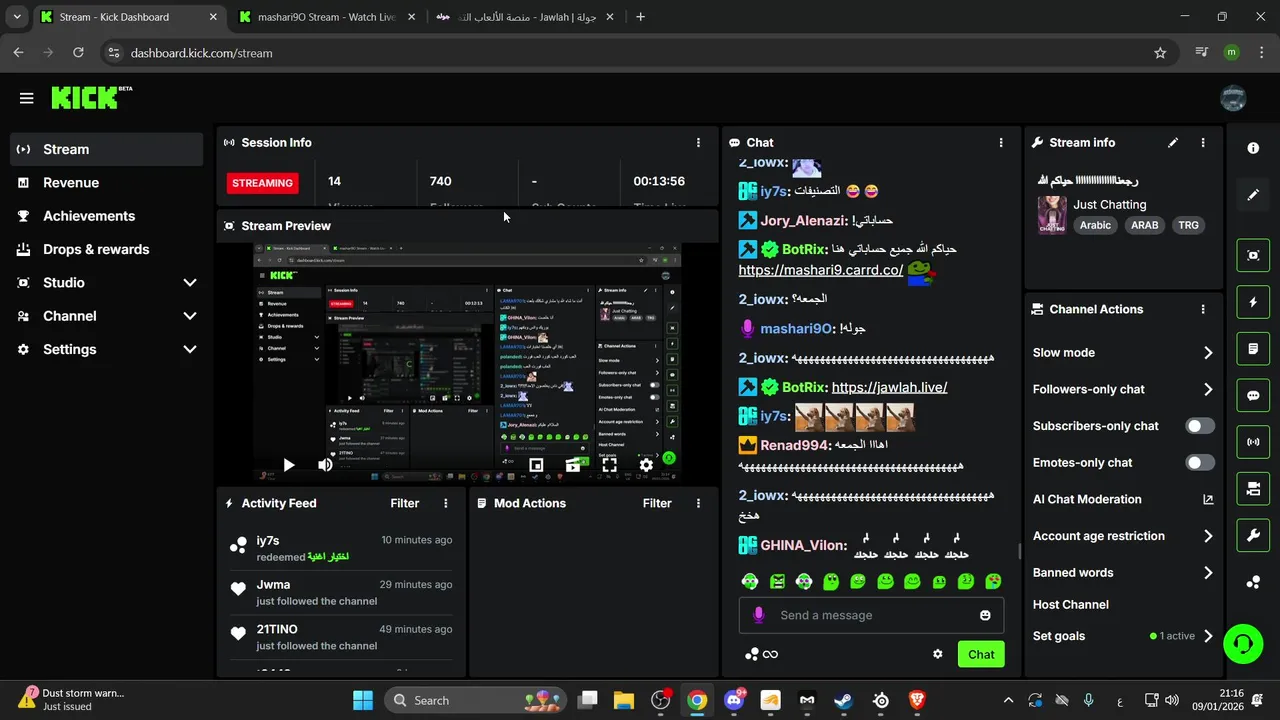Open Stream info panel three-dot menu
1280x720 pixels.
1203,143
